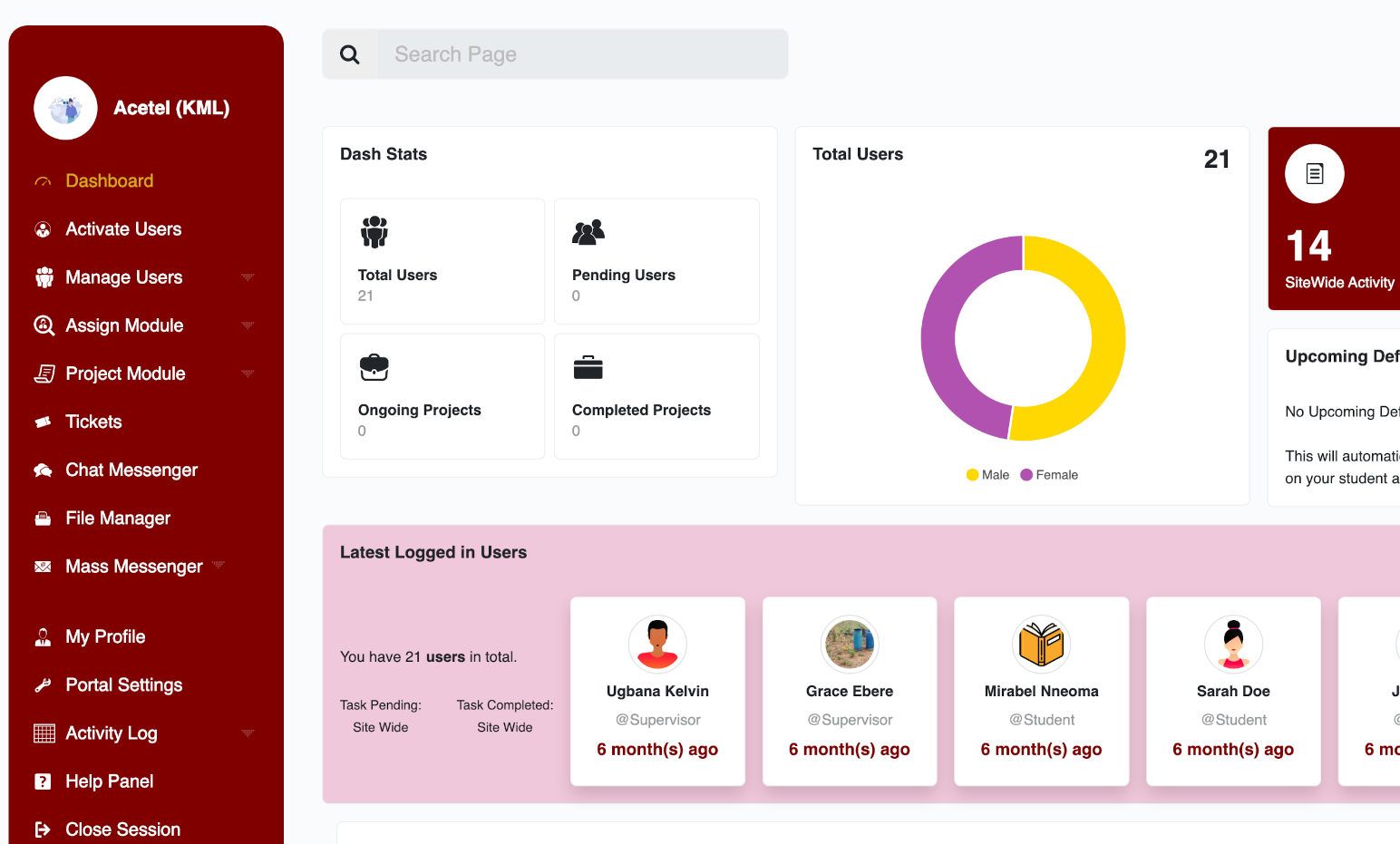Click the Total Users group icon

374,232
